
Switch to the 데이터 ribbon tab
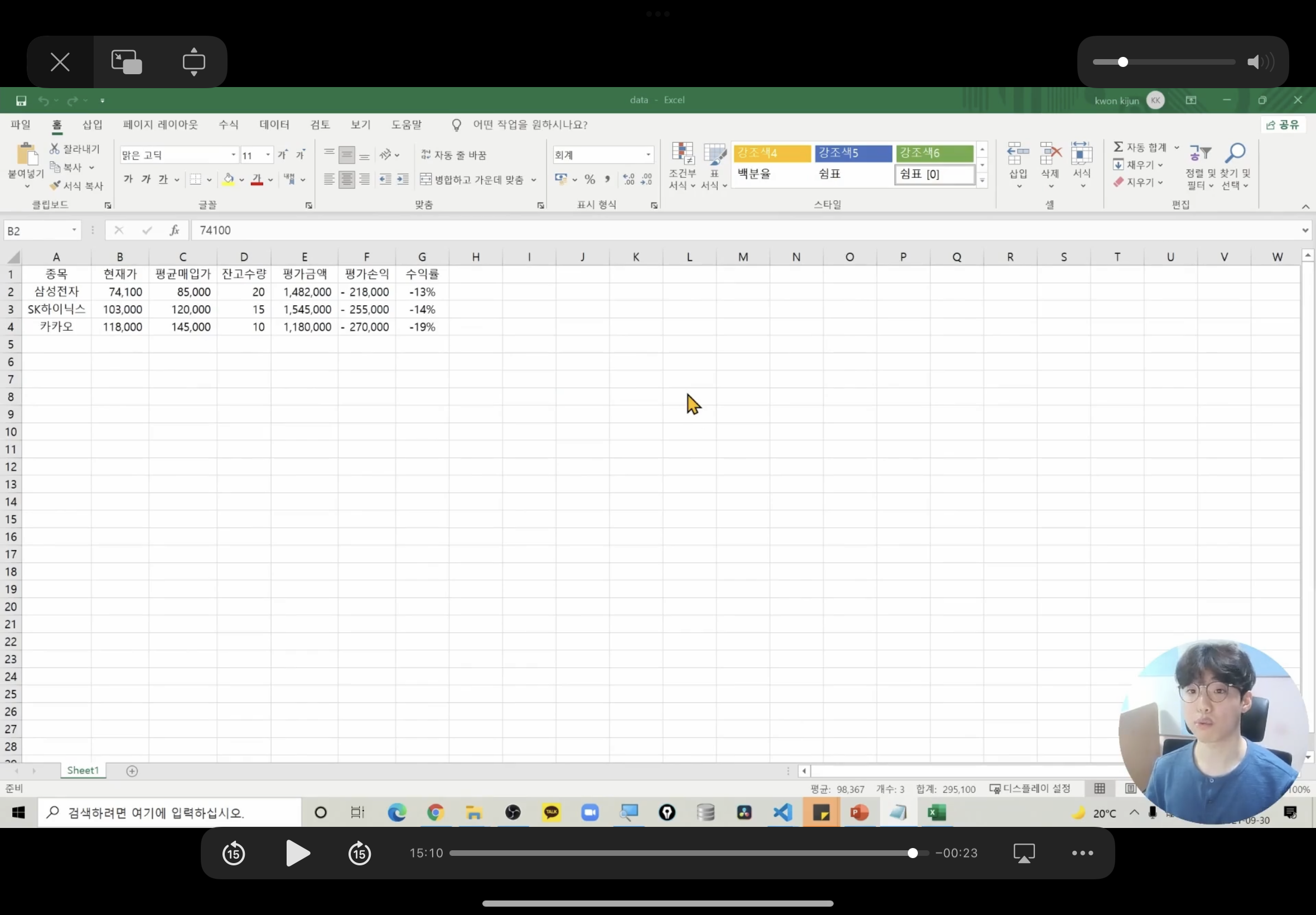coord(274,124)
